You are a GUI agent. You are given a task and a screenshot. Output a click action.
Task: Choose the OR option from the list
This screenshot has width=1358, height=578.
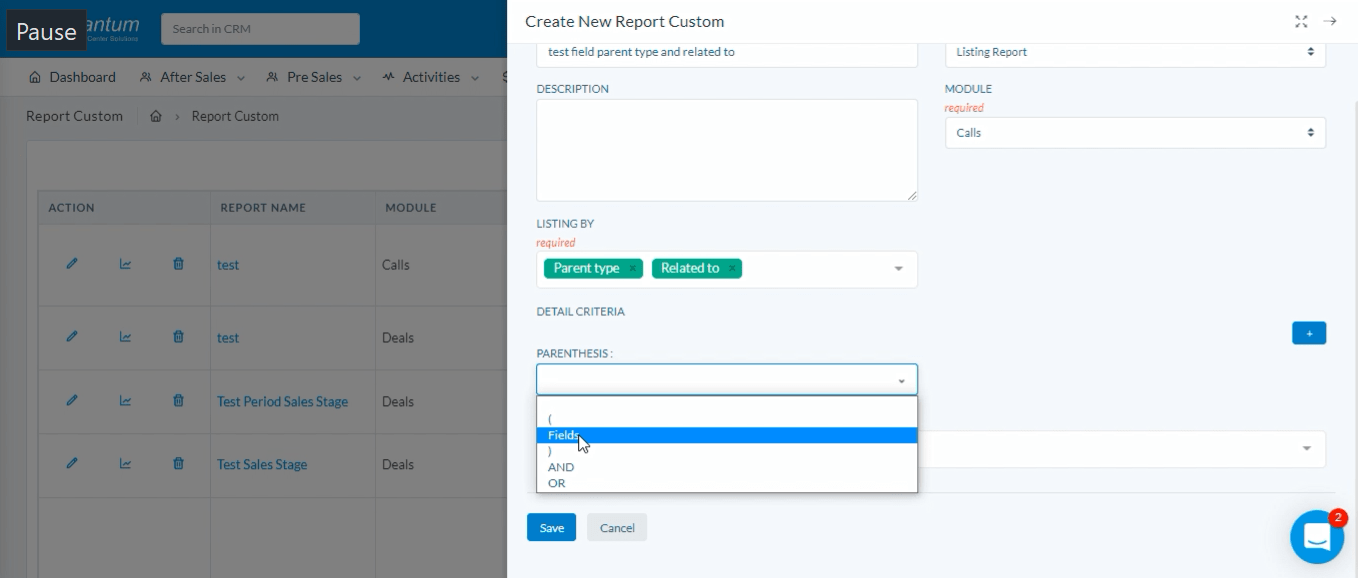click(x=557, y=483)
